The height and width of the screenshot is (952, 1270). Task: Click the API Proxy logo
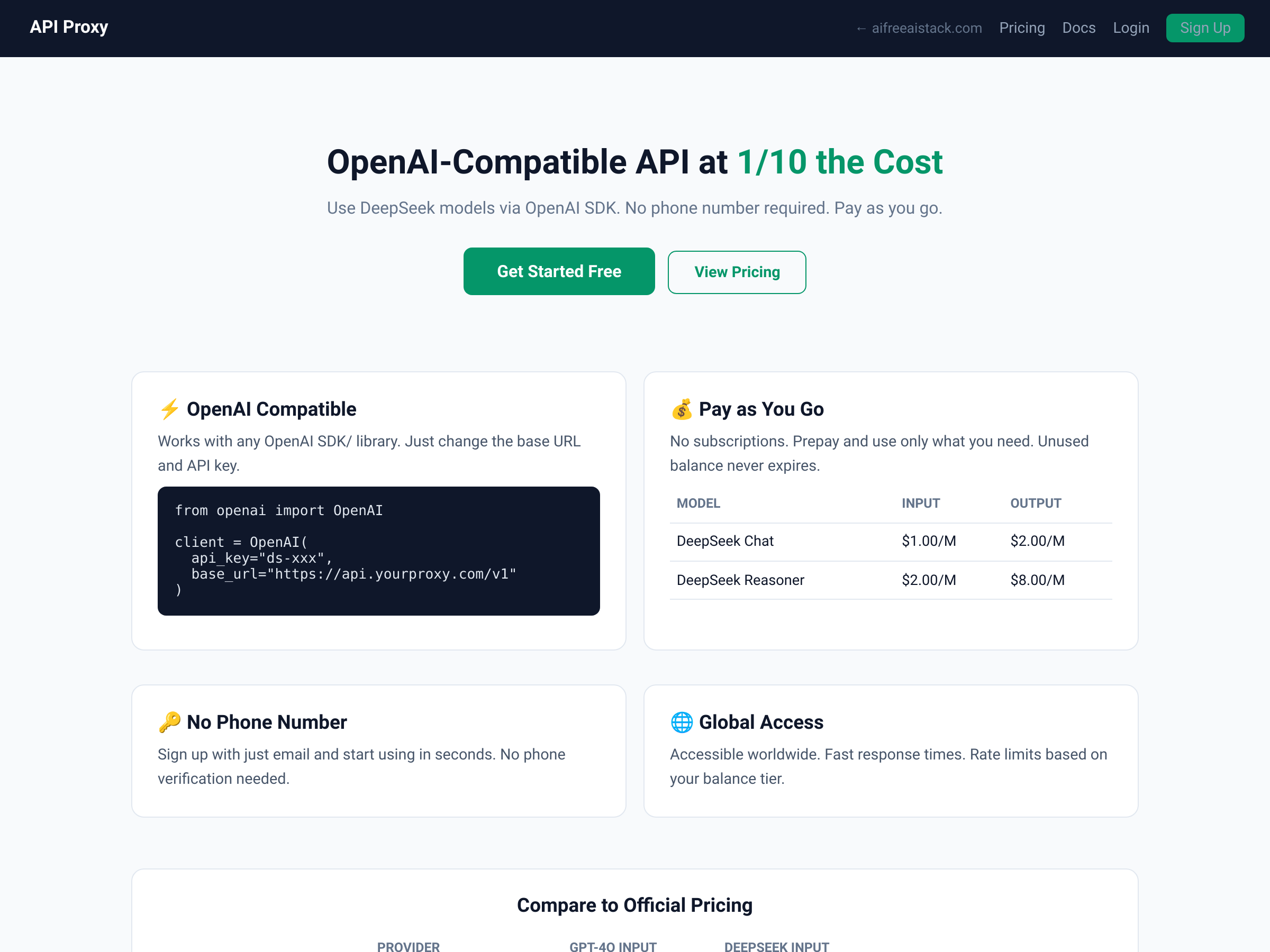pos(69,27)
